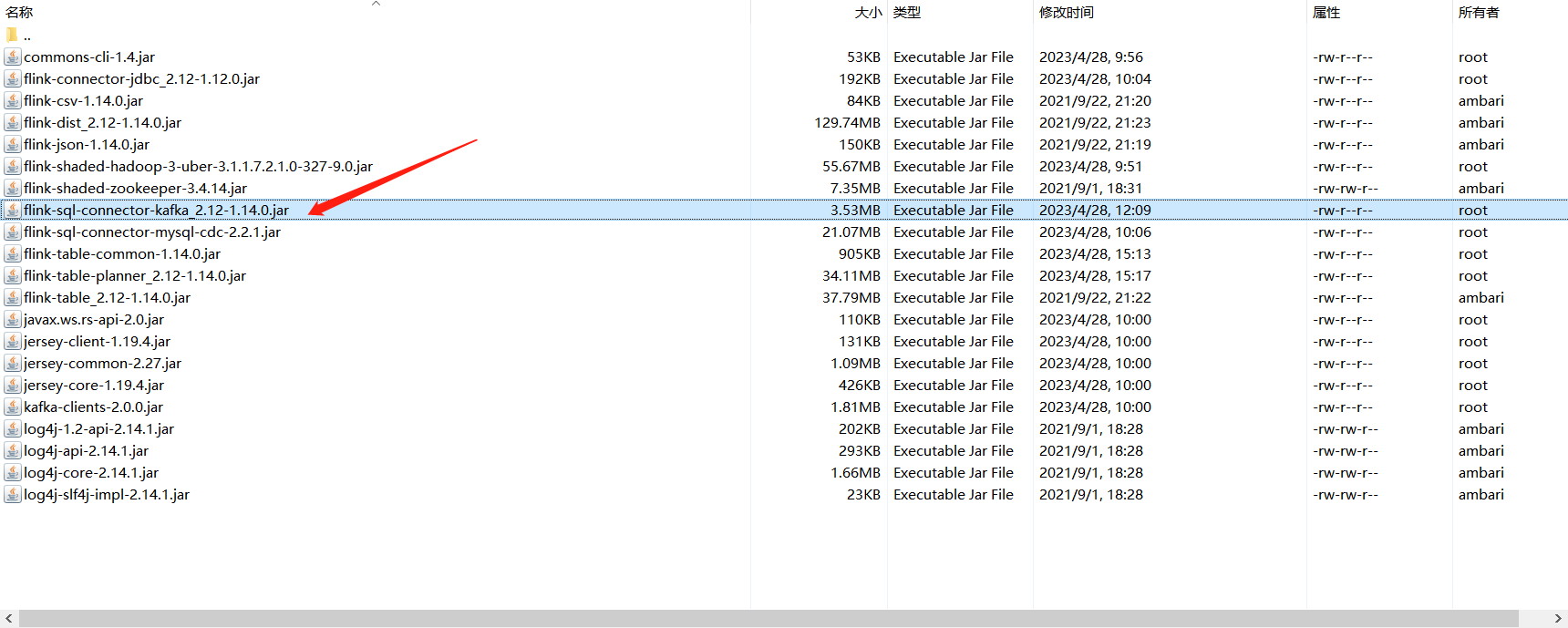Select file name flink-table-planner_2.12-1.14.0.jar
This screenshot has height=628, width=1568.
click(x=135, y=275)
